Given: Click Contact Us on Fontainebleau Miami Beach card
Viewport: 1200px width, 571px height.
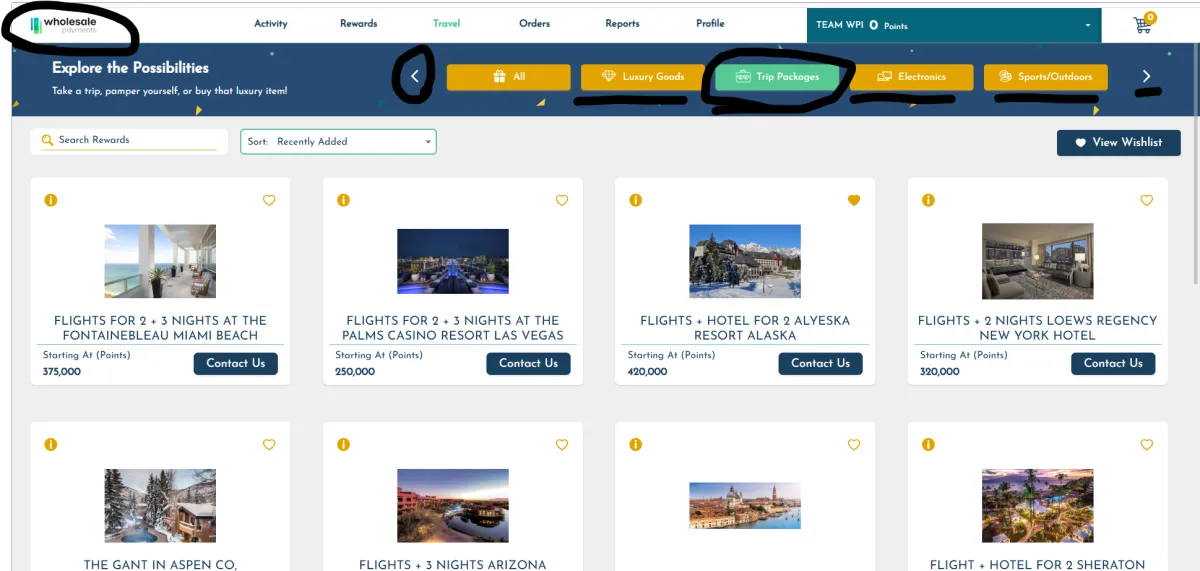Looking at the screenshot, I should (236, 363).
